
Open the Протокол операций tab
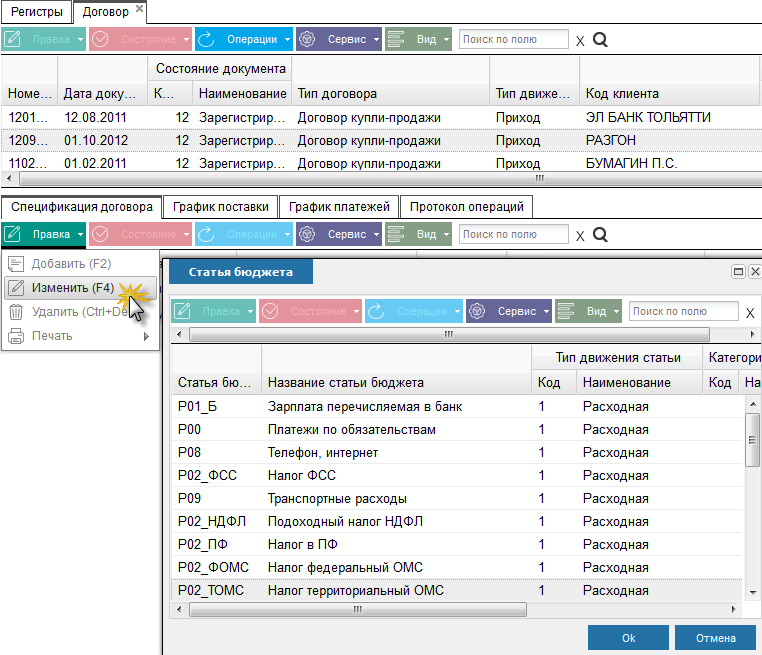coord(467,207)
